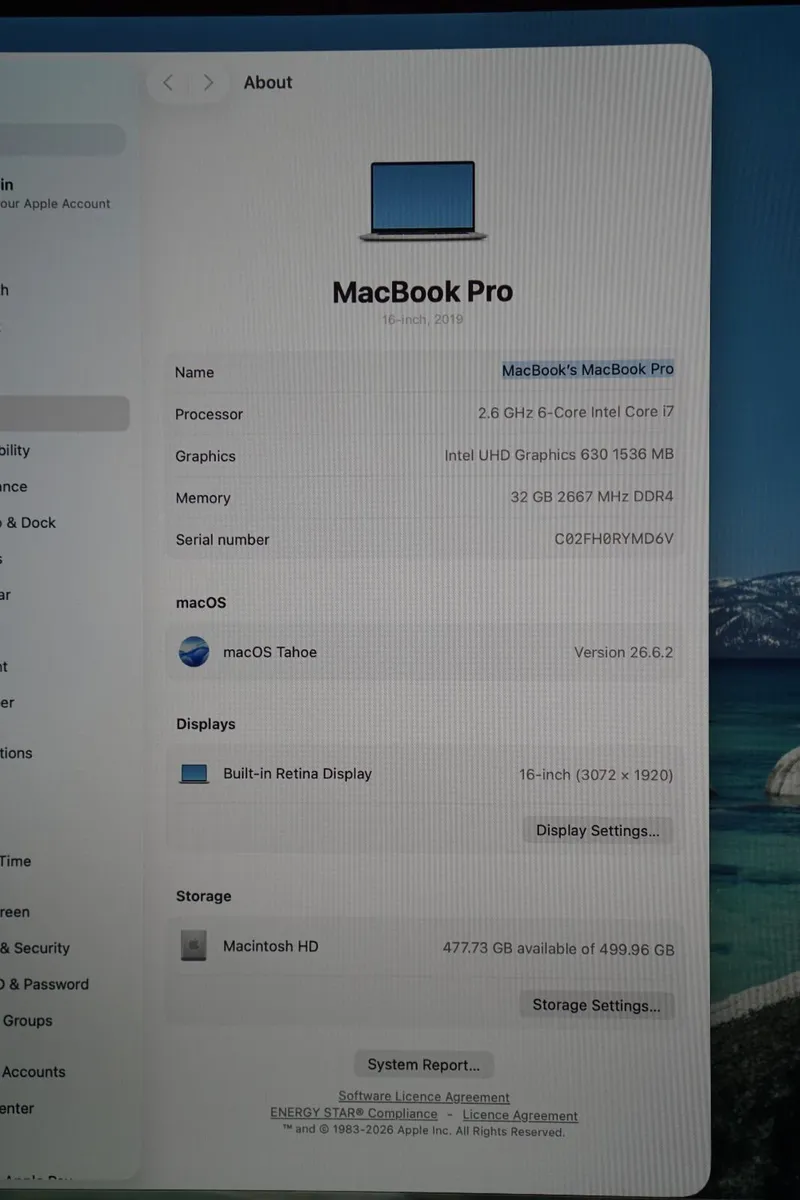Open the ENERGY STAR Compliance link
The width and height of the screenshot is (800, 1200).
[x=354, y=1114]
